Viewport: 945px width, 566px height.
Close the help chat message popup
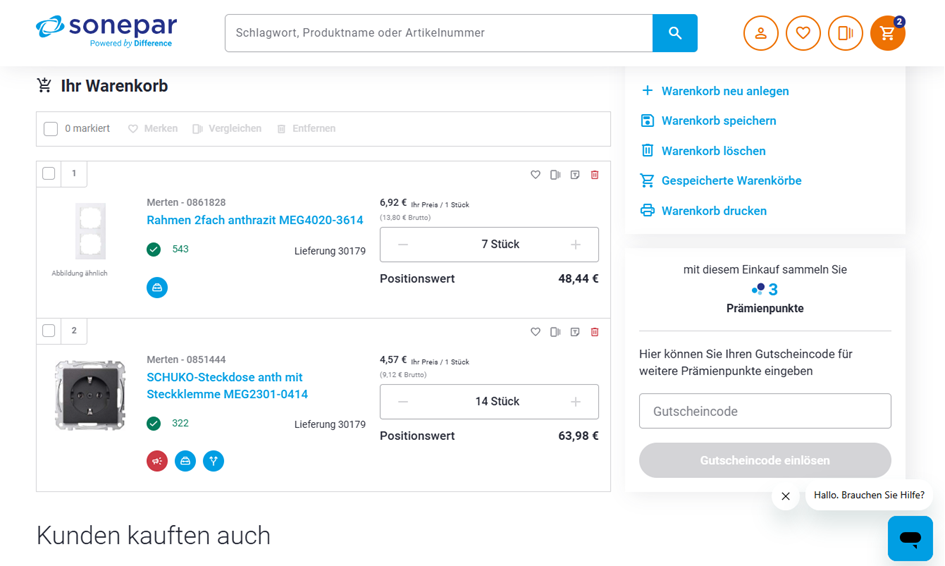pos(786,496)
